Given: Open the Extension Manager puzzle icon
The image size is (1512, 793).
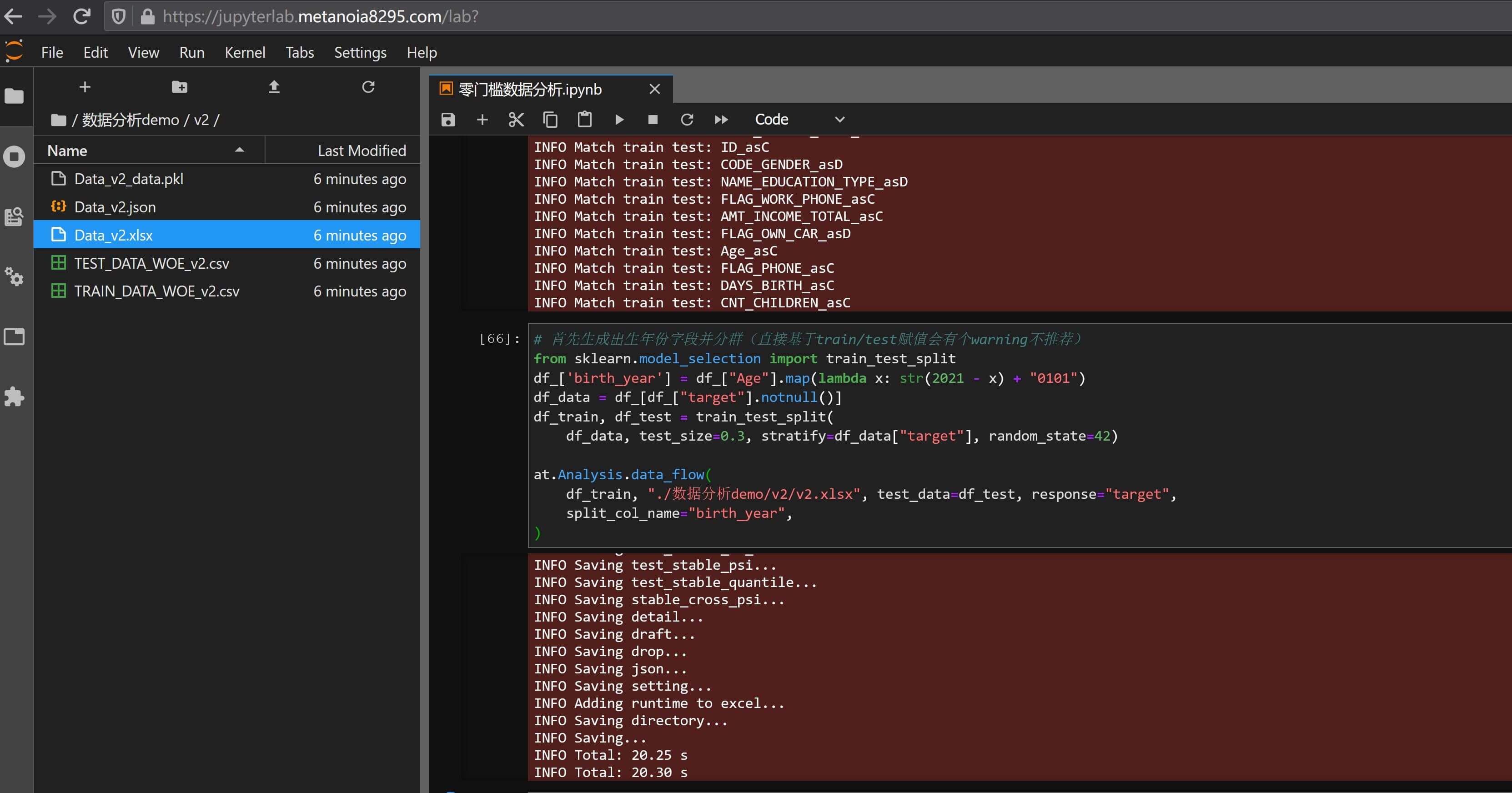Looking at the screenshot, I should click(x=14, y=397).
